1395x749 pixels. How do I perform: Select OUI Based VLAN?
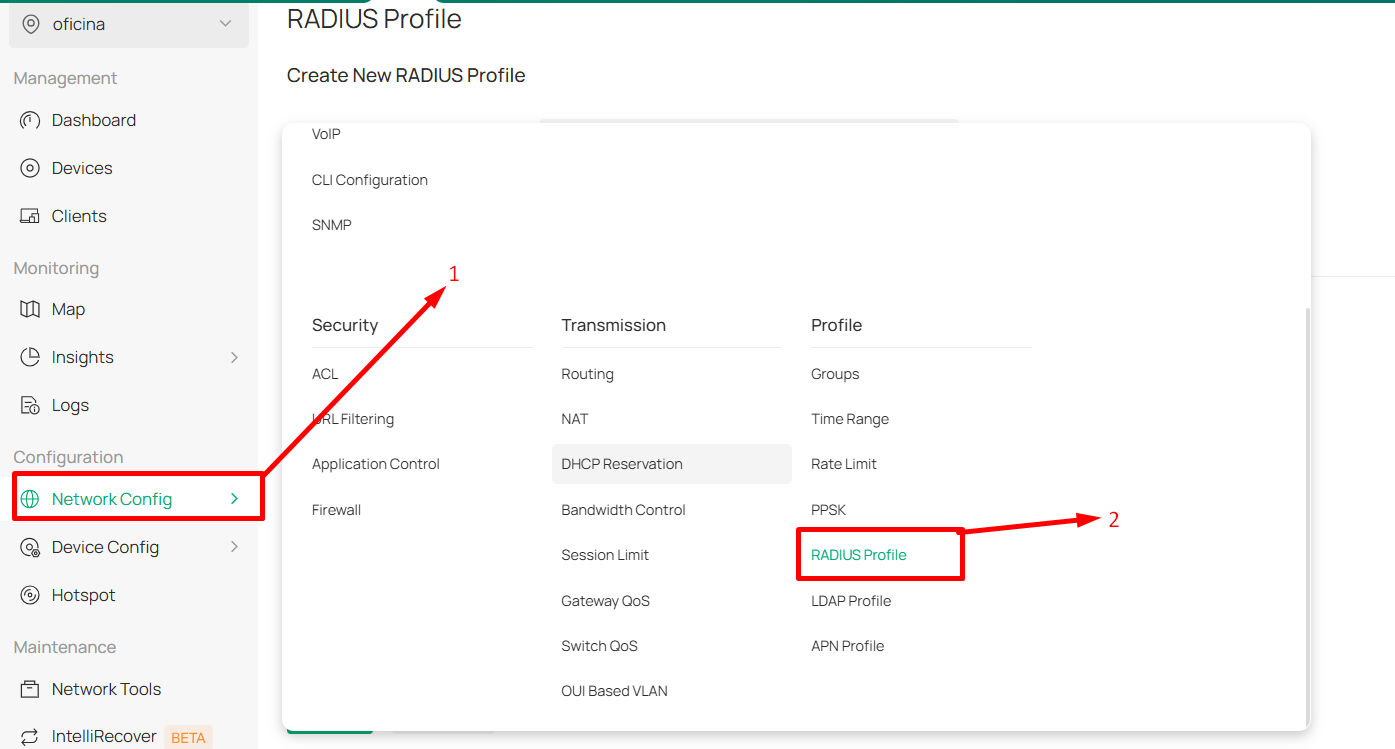point(614,691)
